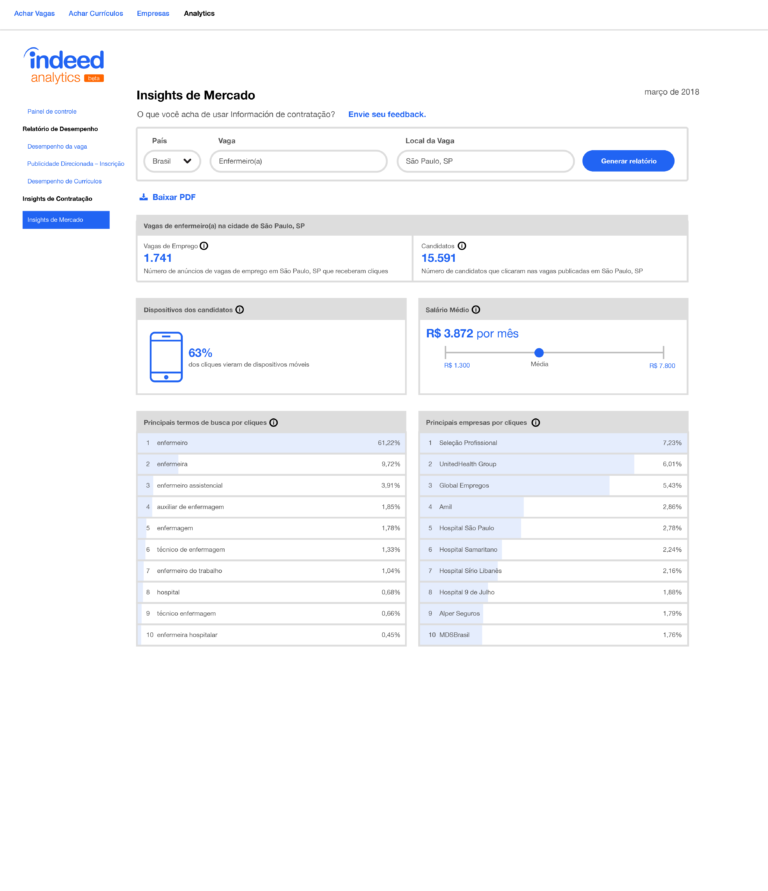Viewport: 768px width, 891px height.
Task: Open Desempenho da vaga report
Action: pyautogui.click(x=57, y=147)
